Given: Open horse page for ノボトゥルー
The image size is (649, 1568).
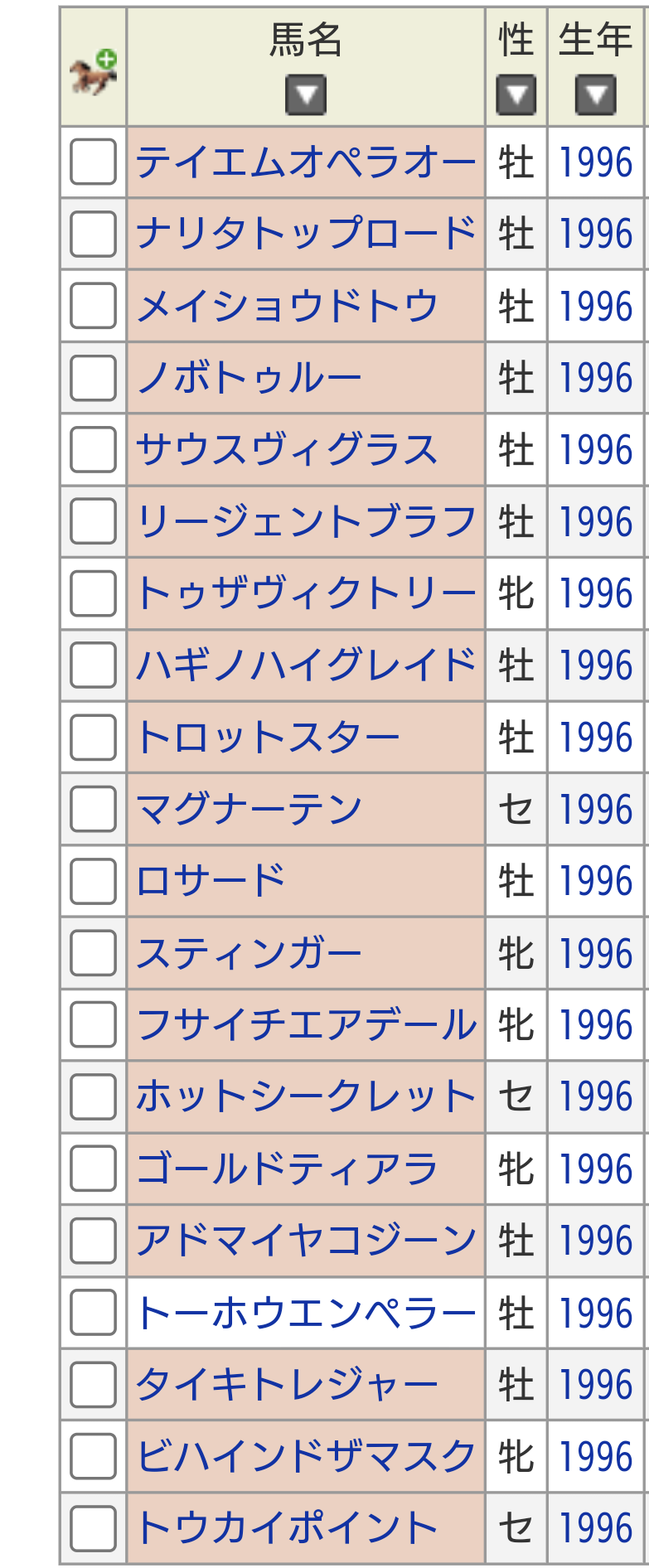Looking at the screenshot, I should [249, 378].
